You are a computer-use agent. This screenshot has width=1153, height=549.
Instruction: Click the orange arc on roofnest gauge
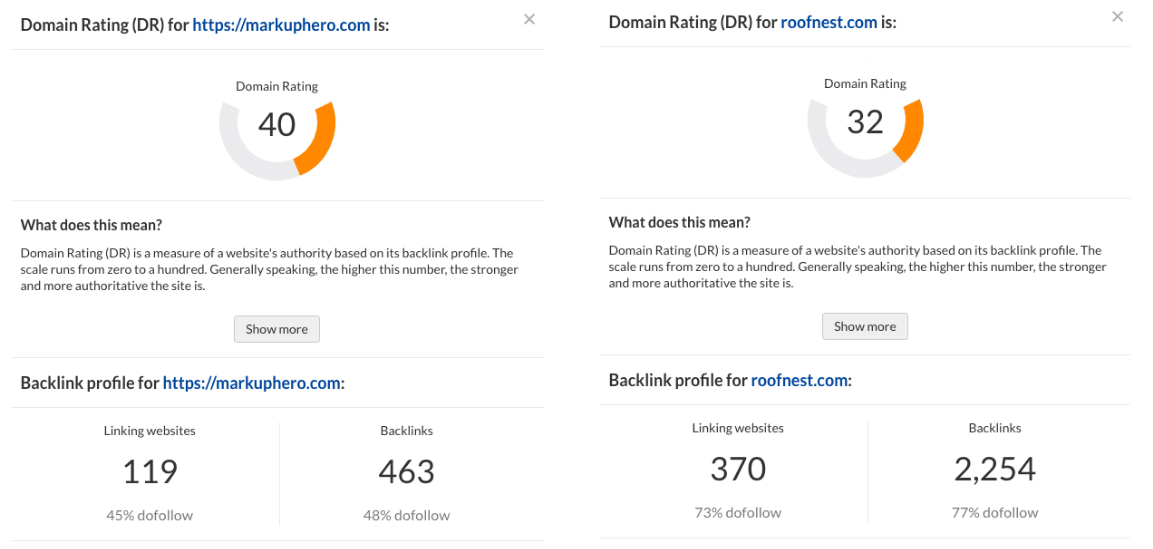912,129
